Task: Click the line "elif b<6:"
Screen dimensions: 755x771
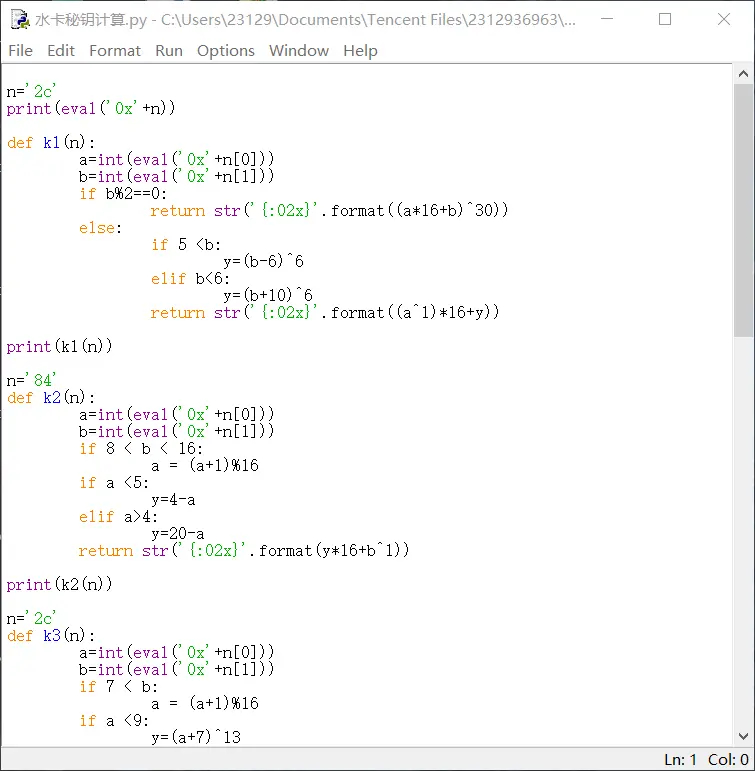Action: [x=190, y=278]
